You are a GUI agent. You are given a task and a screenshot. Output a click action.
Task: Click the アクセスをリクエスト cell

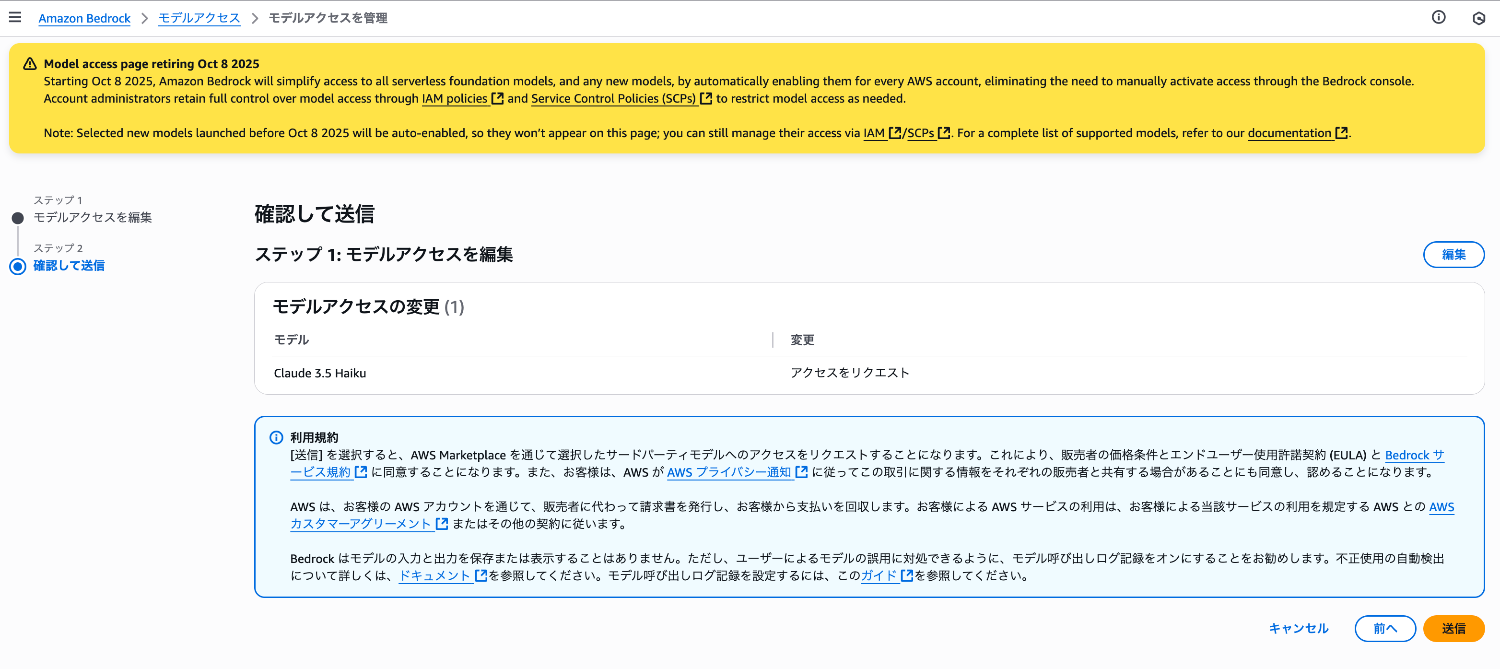(x=850, y=373)
